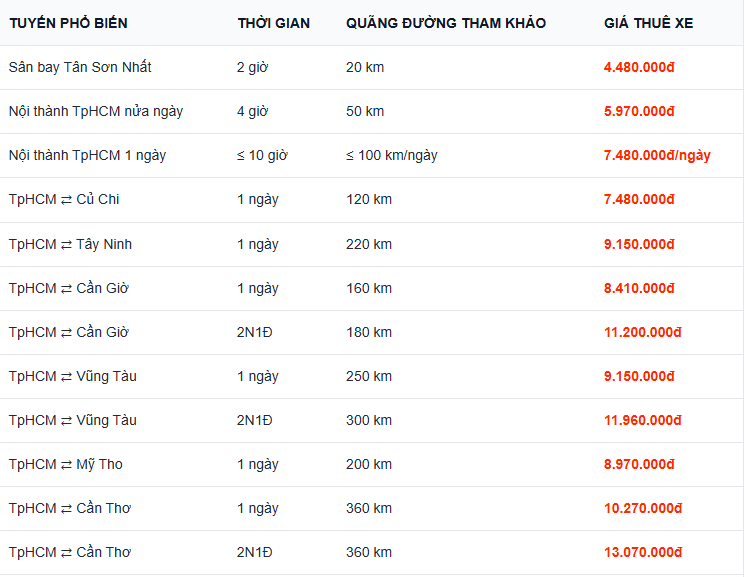This screenshot has width=744, height=577.
Task: Select the TpHCM ⇄ Mỹ Tho route
Action: click(65, 464)
